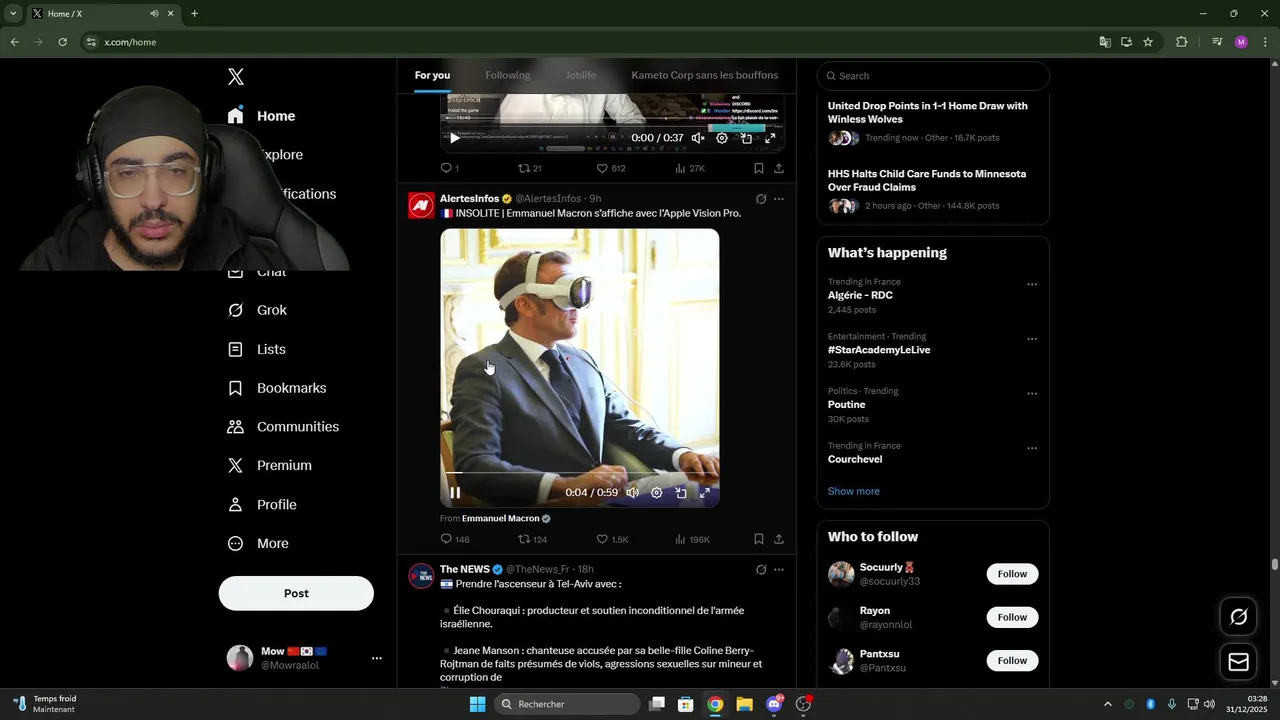Reply to the AlertesInfos post
Screen dimensions: 1280x720
454,539
